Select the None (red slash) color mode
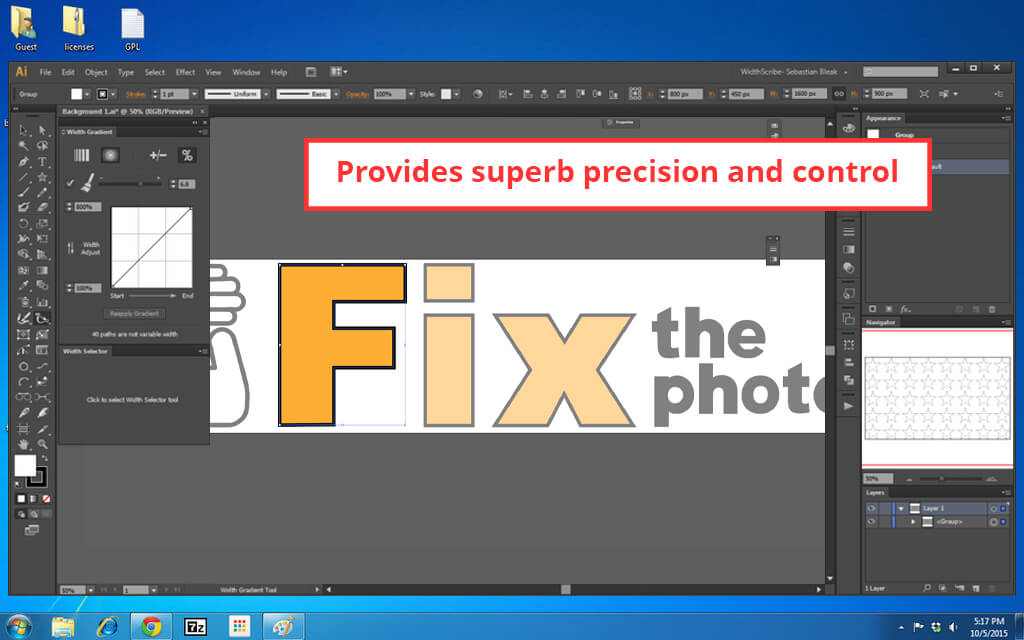1024x640 pixels. 46,498
